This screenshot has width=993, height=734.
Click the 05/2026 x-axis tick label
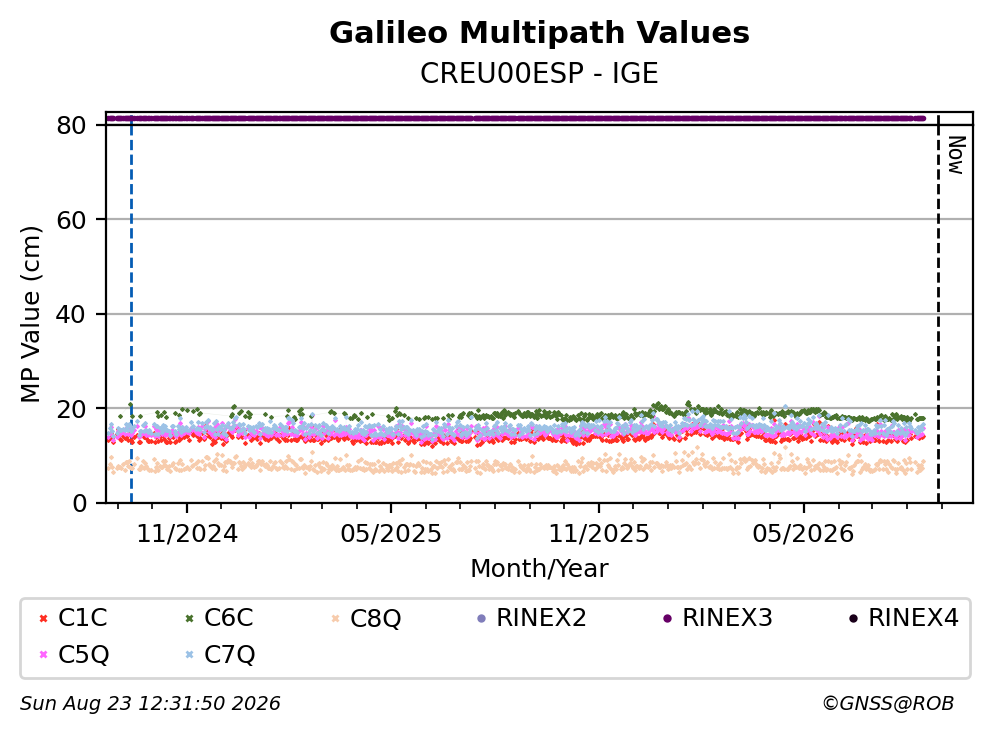(803, 534)
